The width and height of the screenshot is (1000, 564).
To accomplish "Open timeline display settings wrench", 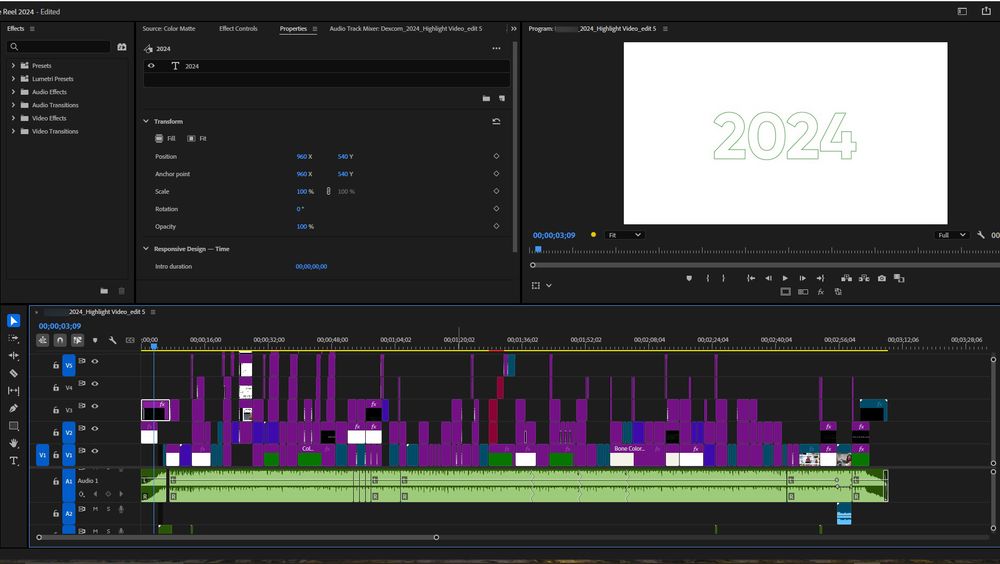I will click(x=113, y=340).
